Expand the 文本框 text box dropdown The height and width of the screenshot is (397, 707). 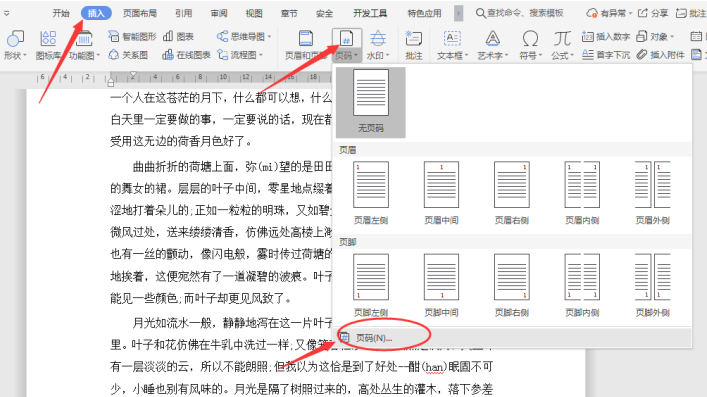466,55
